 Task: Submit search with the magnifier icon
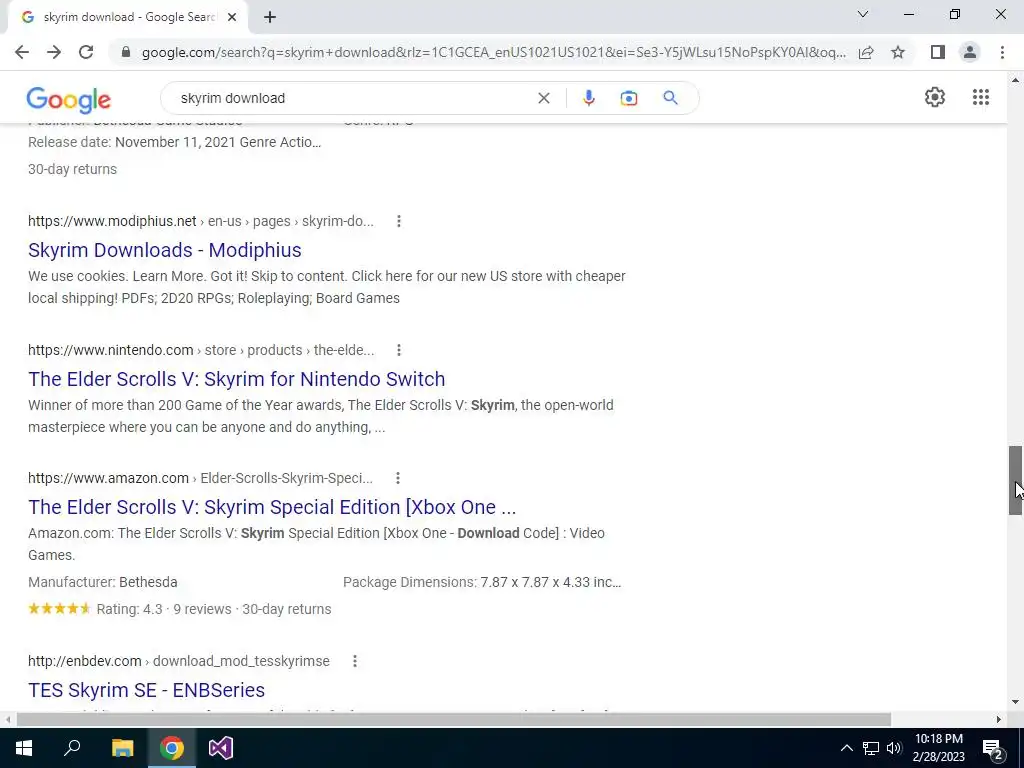click(670, 98)
